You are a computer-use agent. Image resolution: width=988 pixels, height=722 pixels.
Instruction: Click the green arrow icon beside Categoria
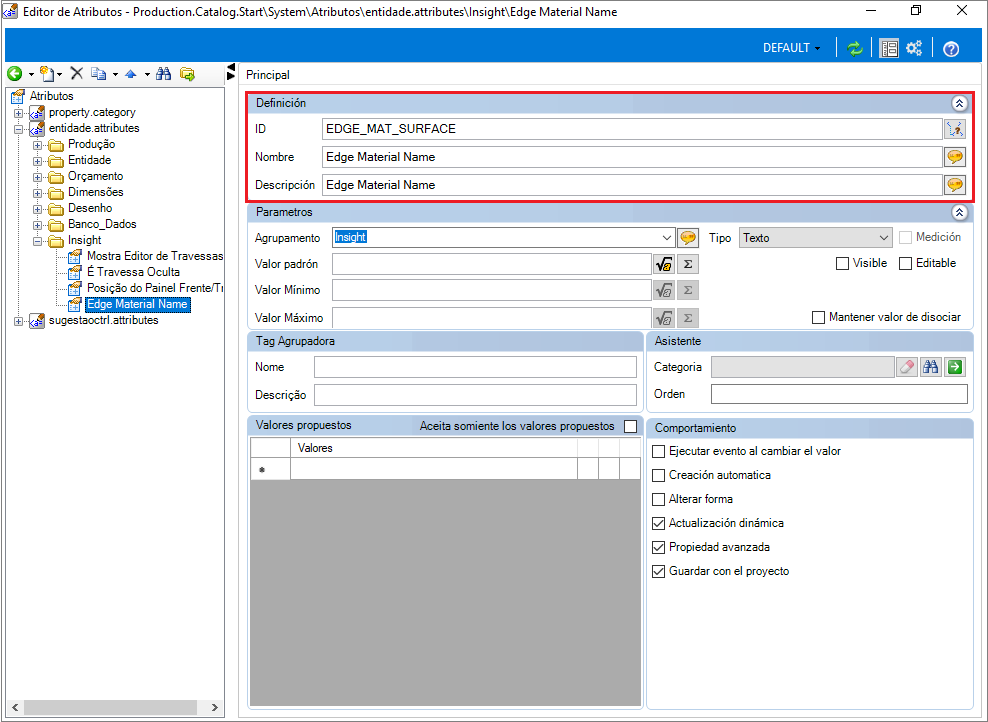coord(955,367)
